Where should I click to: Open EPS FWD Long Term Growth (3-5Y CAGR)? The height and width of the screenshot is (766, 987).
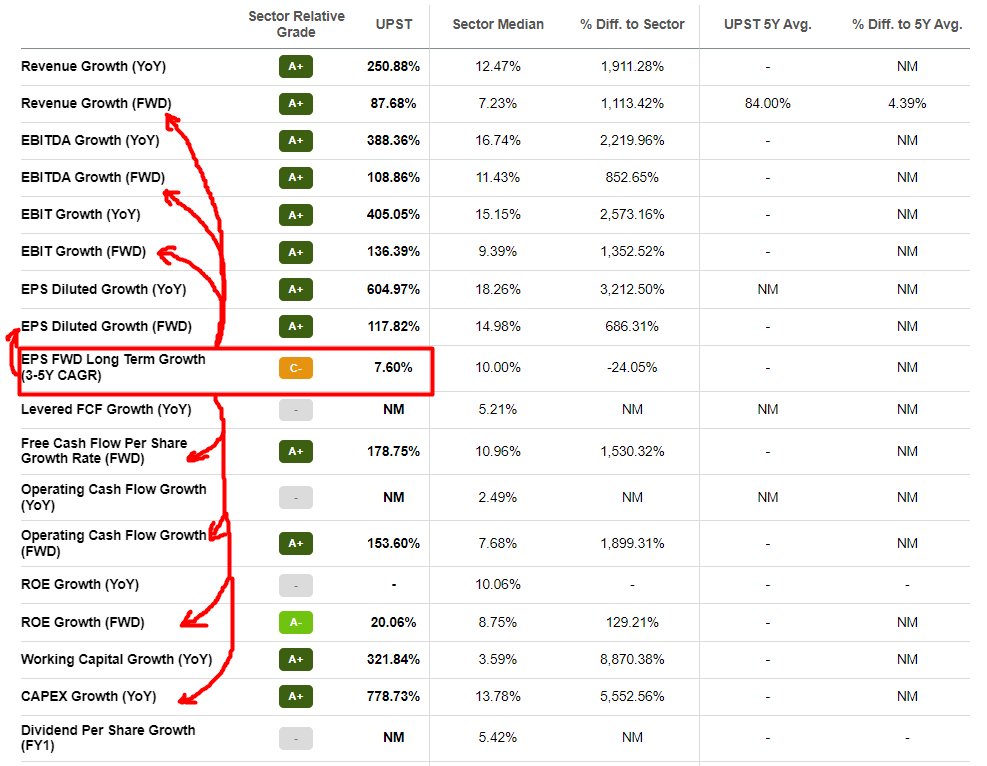tap(113, 368)
